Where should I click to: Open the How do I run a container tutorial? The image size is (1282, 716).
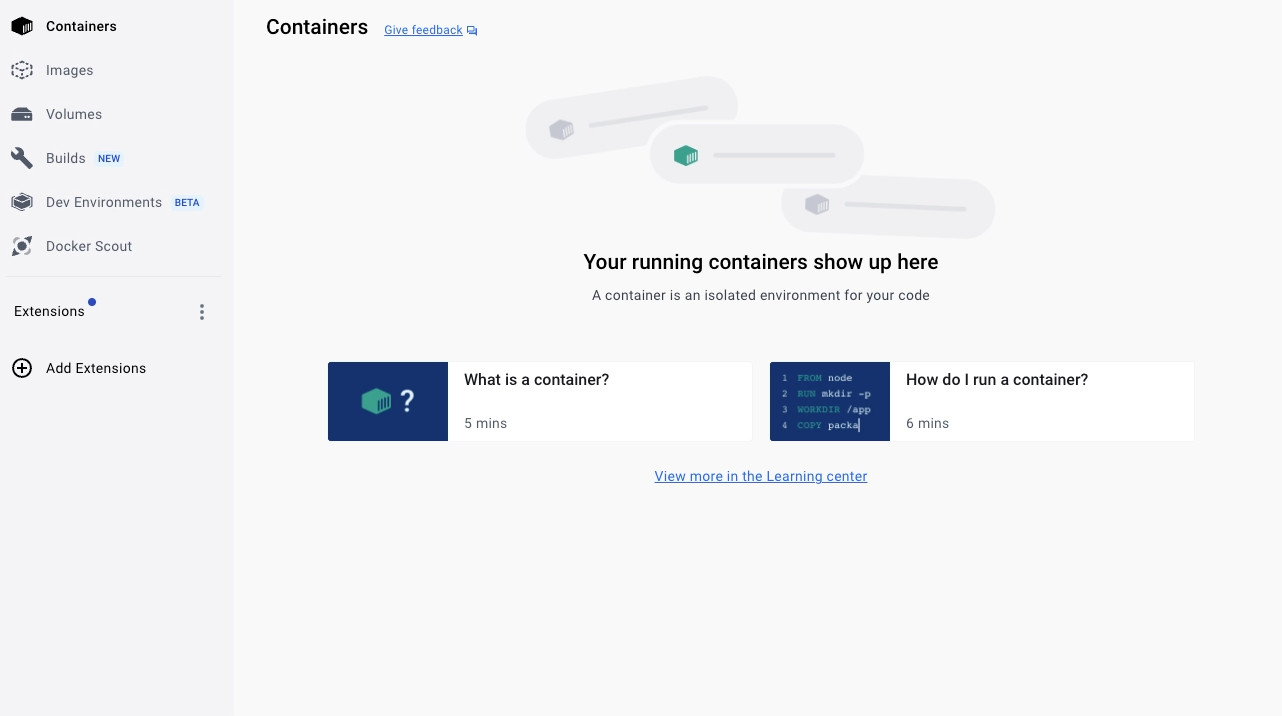pyautogui.click(x=982, y=401)
